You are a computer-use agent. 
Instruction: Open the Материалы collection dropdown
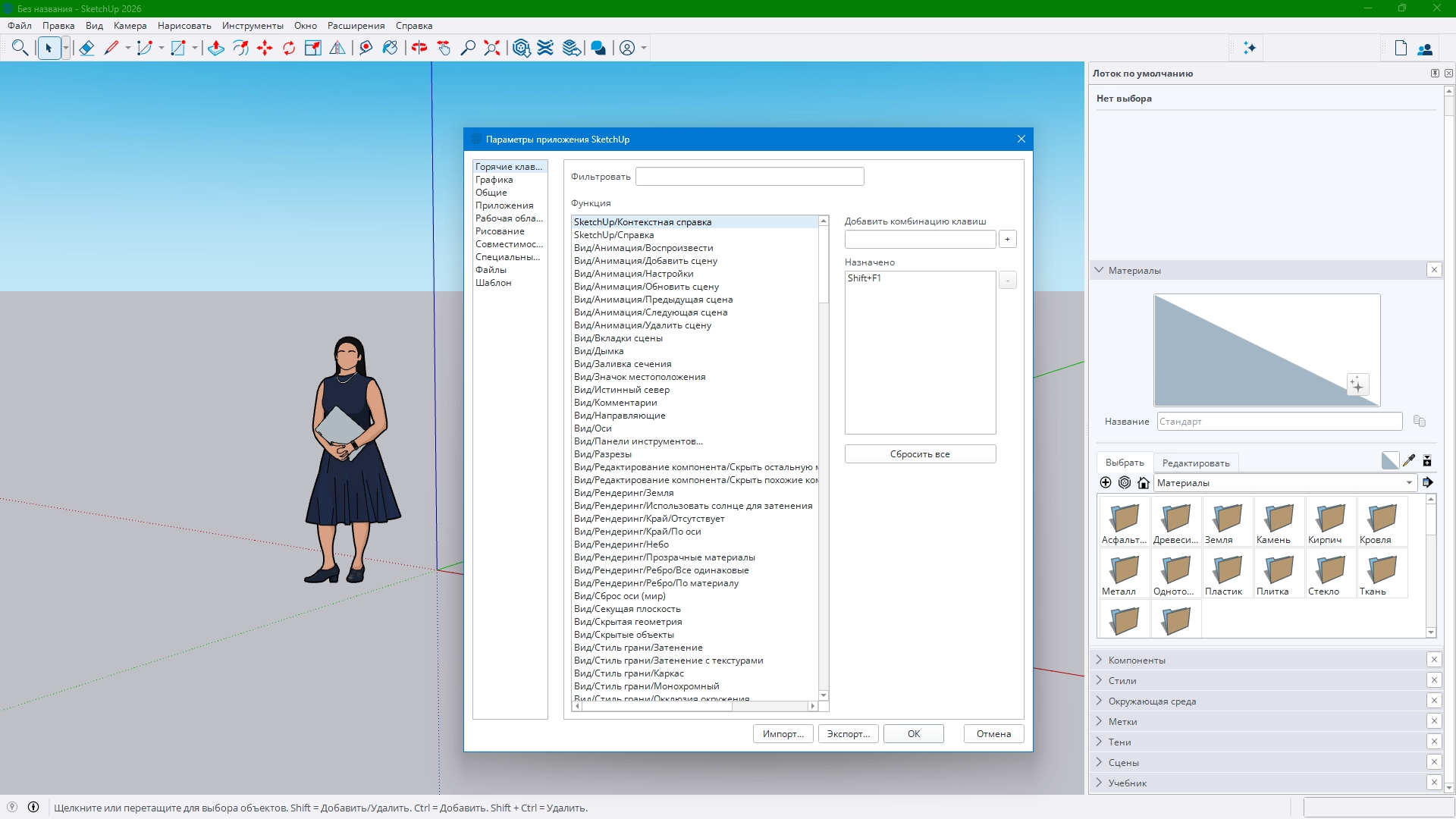(1409, 483)
